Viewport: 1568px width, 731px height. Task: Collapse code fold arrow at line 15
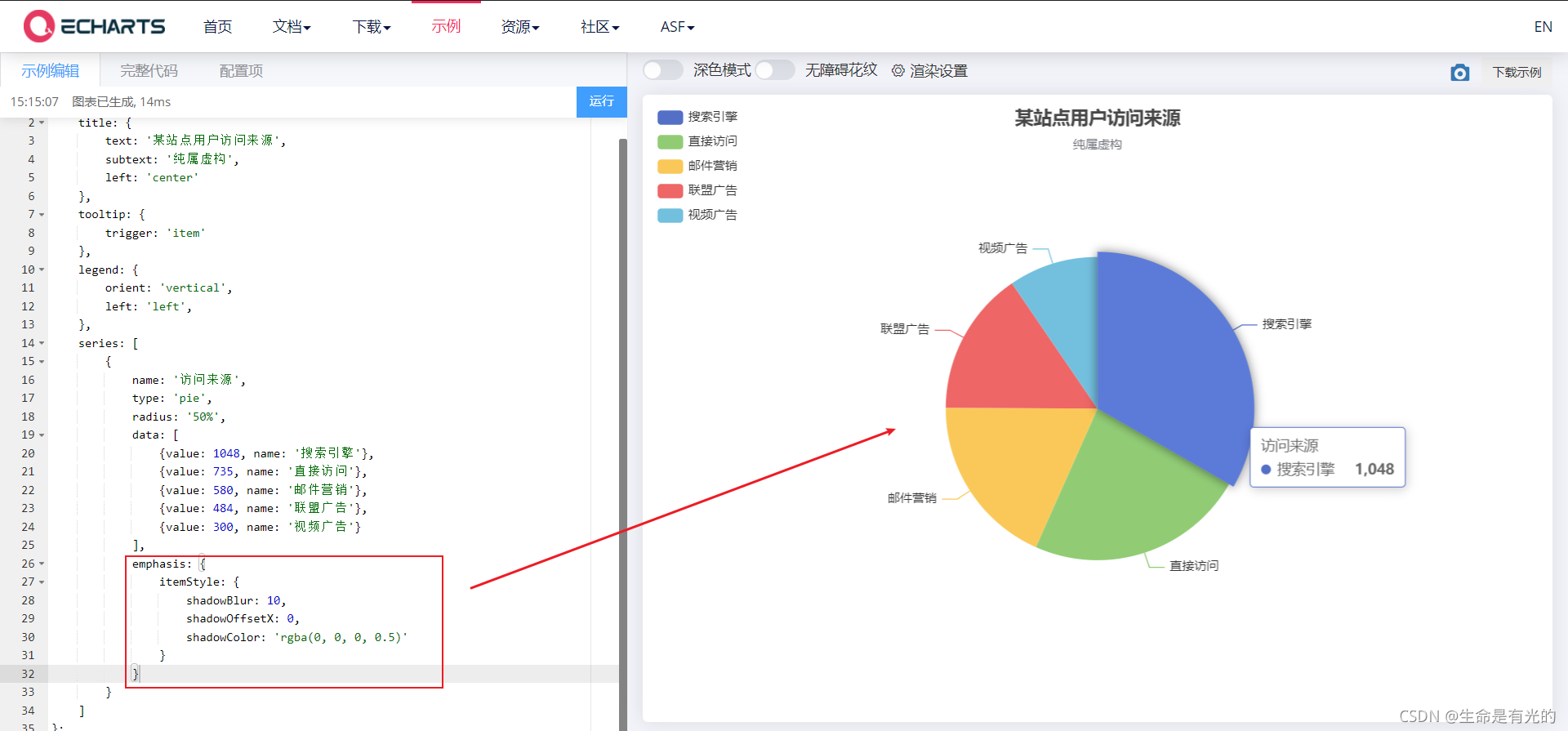point(42,362)
